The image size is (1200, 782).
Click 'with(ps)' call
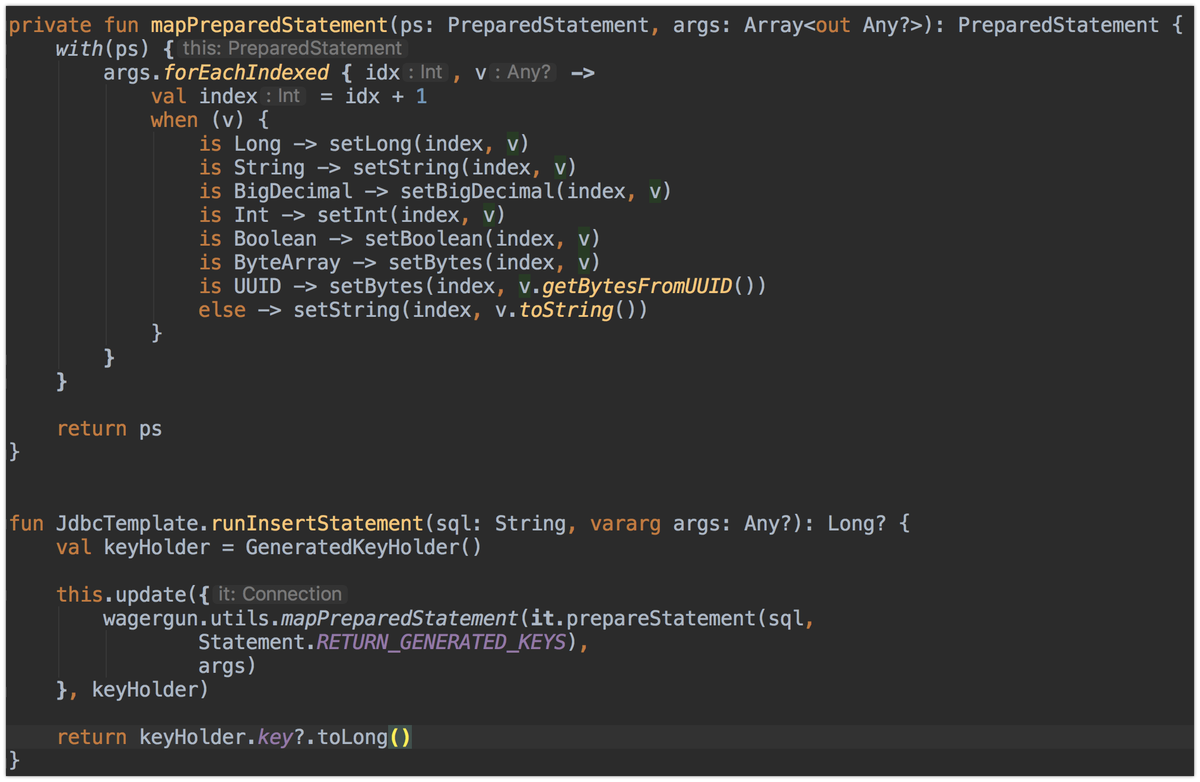103,49
